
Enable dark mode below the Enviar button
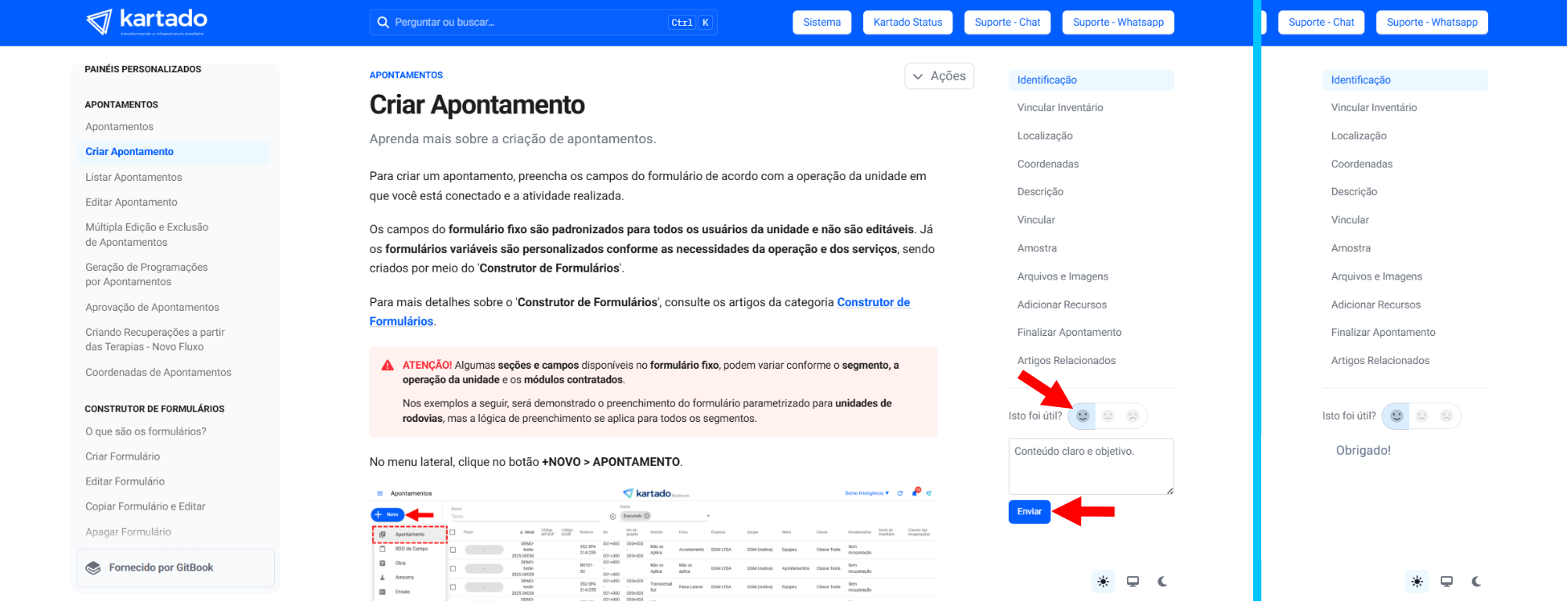[1162, 582]
